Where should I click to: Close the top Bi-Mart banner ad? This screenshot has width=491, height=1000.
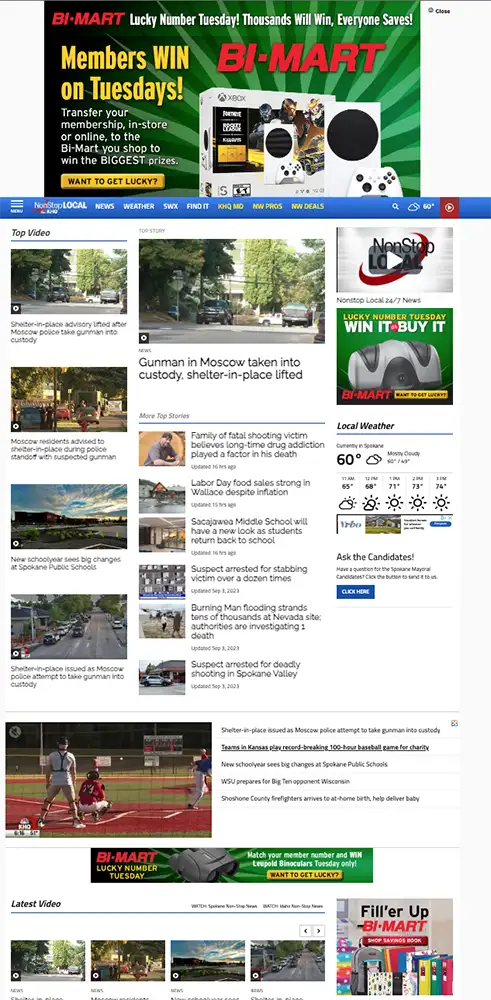pos(439,11)
